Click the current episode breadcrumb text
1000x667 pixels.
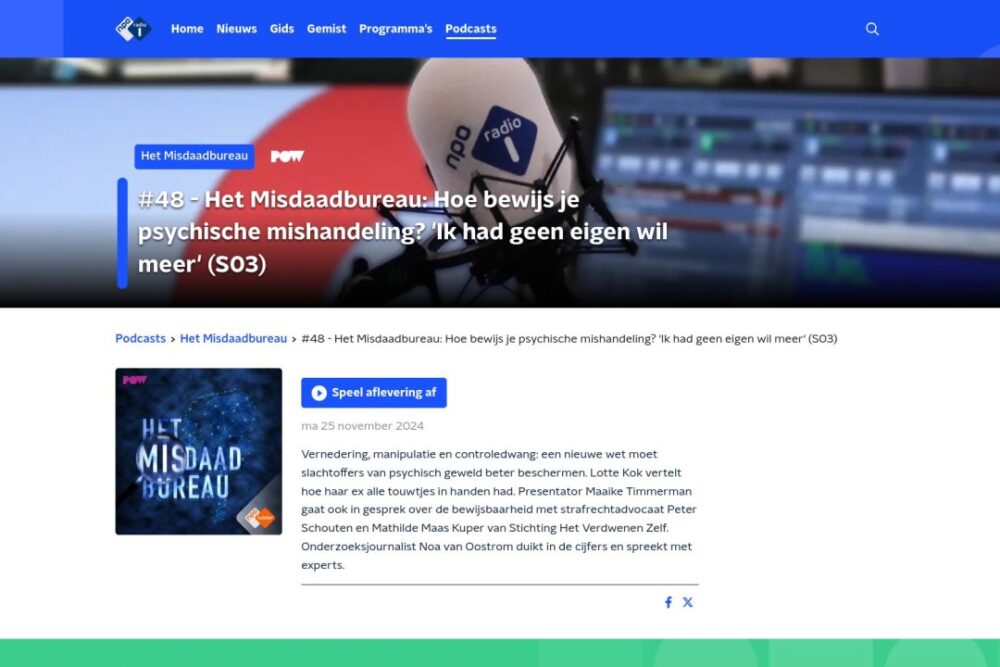tap(569, 339)
